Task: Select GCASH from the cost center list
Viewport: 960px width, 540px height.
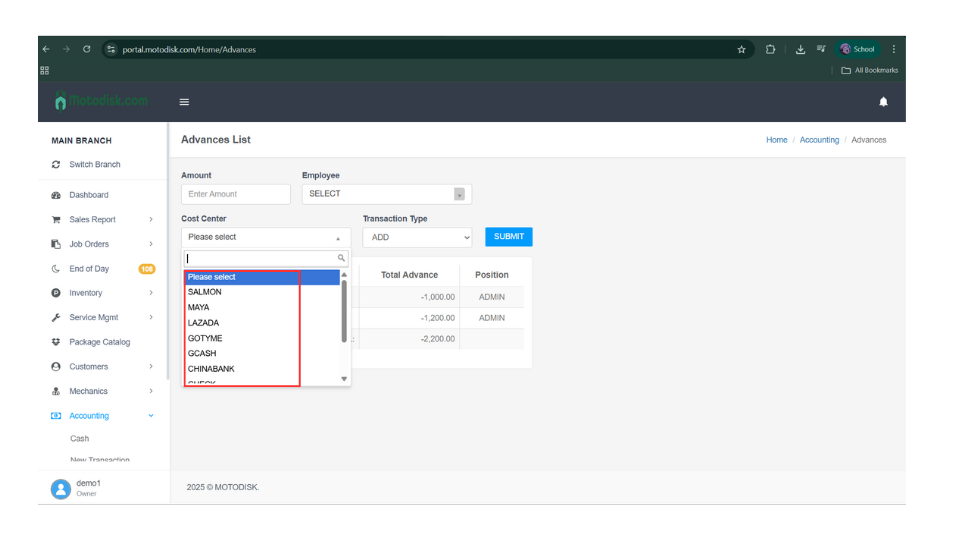Action: 202,354
